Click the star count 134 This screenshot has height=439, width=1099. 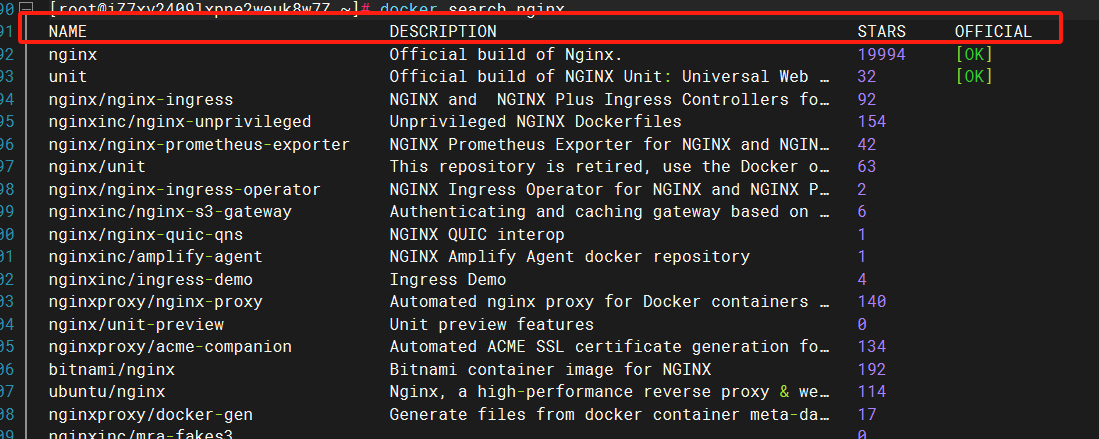(x=872, y=346)
